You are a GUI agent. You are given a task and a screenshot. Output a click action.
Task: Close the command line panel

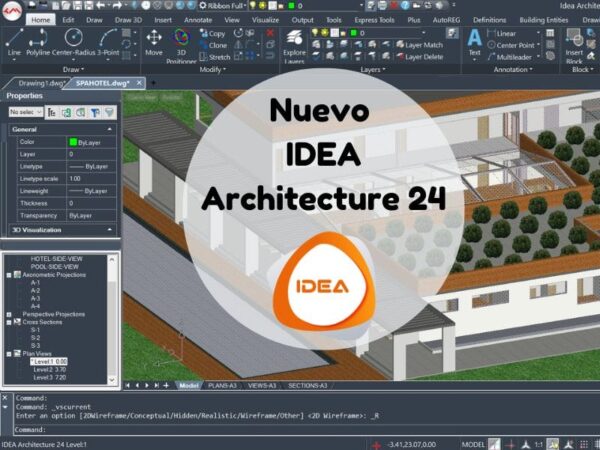click(x=5, y=398)
